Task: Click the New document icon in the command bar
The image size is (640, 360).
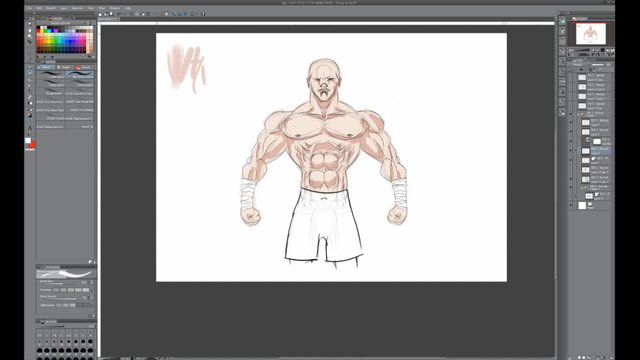Action: point(100,14)
